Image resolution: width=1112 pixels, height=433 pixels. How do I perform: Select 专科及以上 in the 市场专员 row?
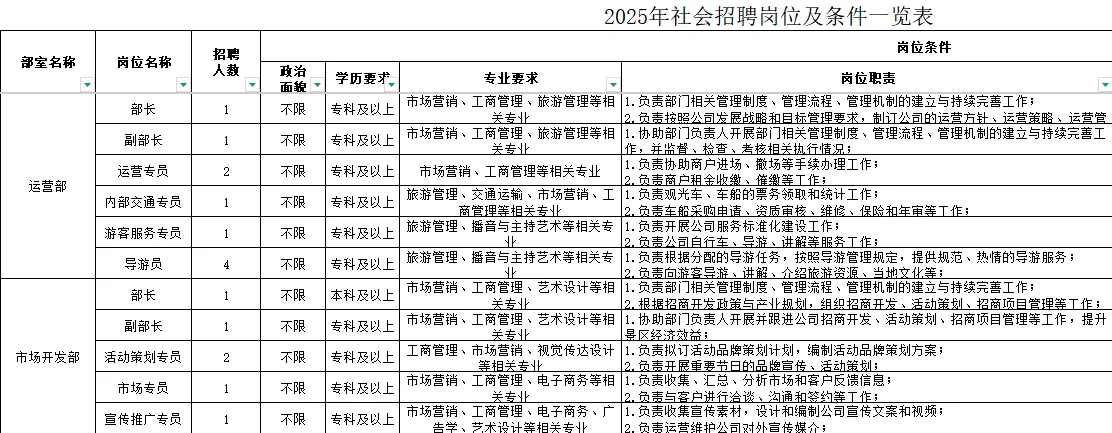click(x=362, y=388)
